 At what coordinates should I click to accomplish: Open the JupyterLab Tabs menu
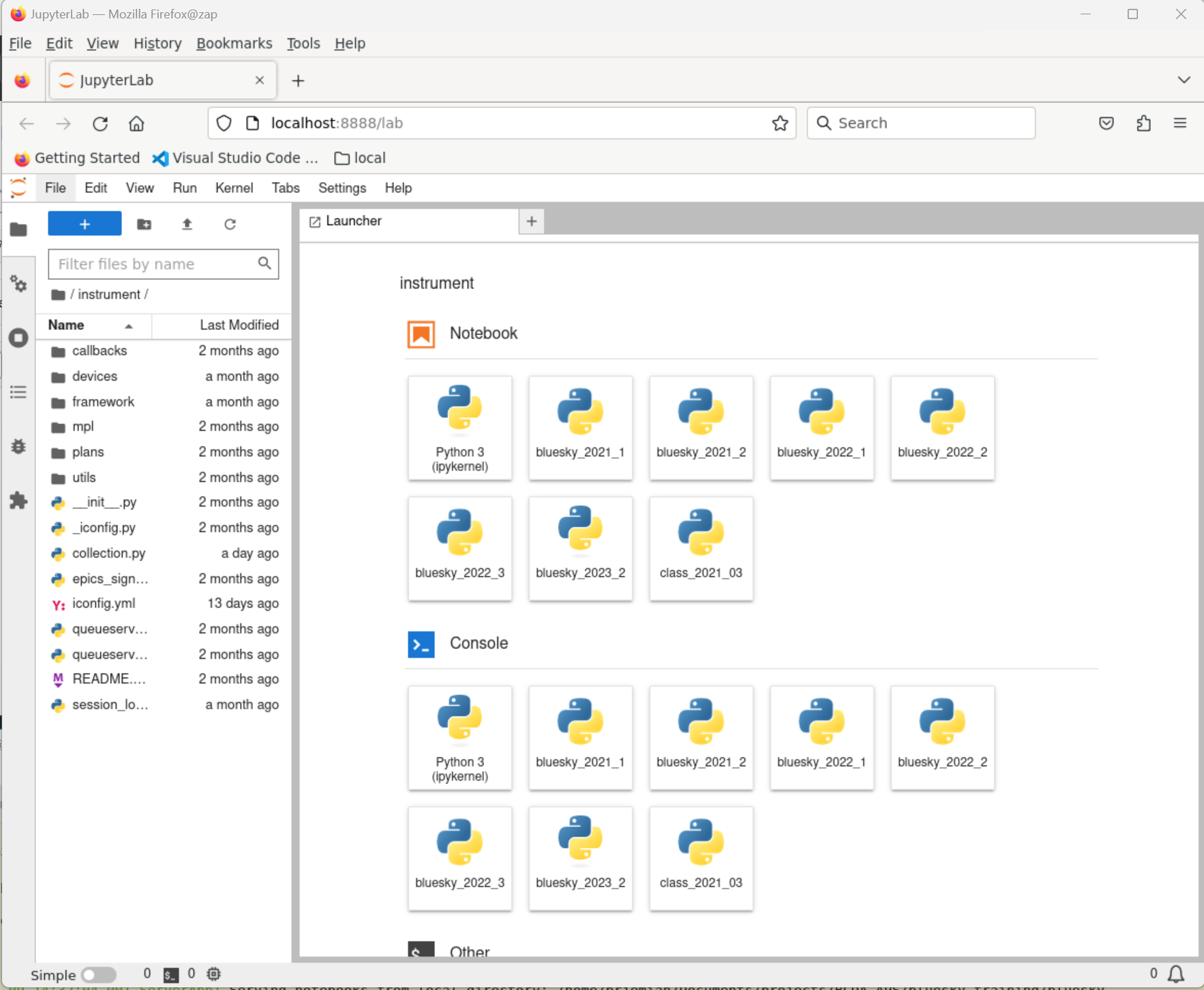point(286,188)
